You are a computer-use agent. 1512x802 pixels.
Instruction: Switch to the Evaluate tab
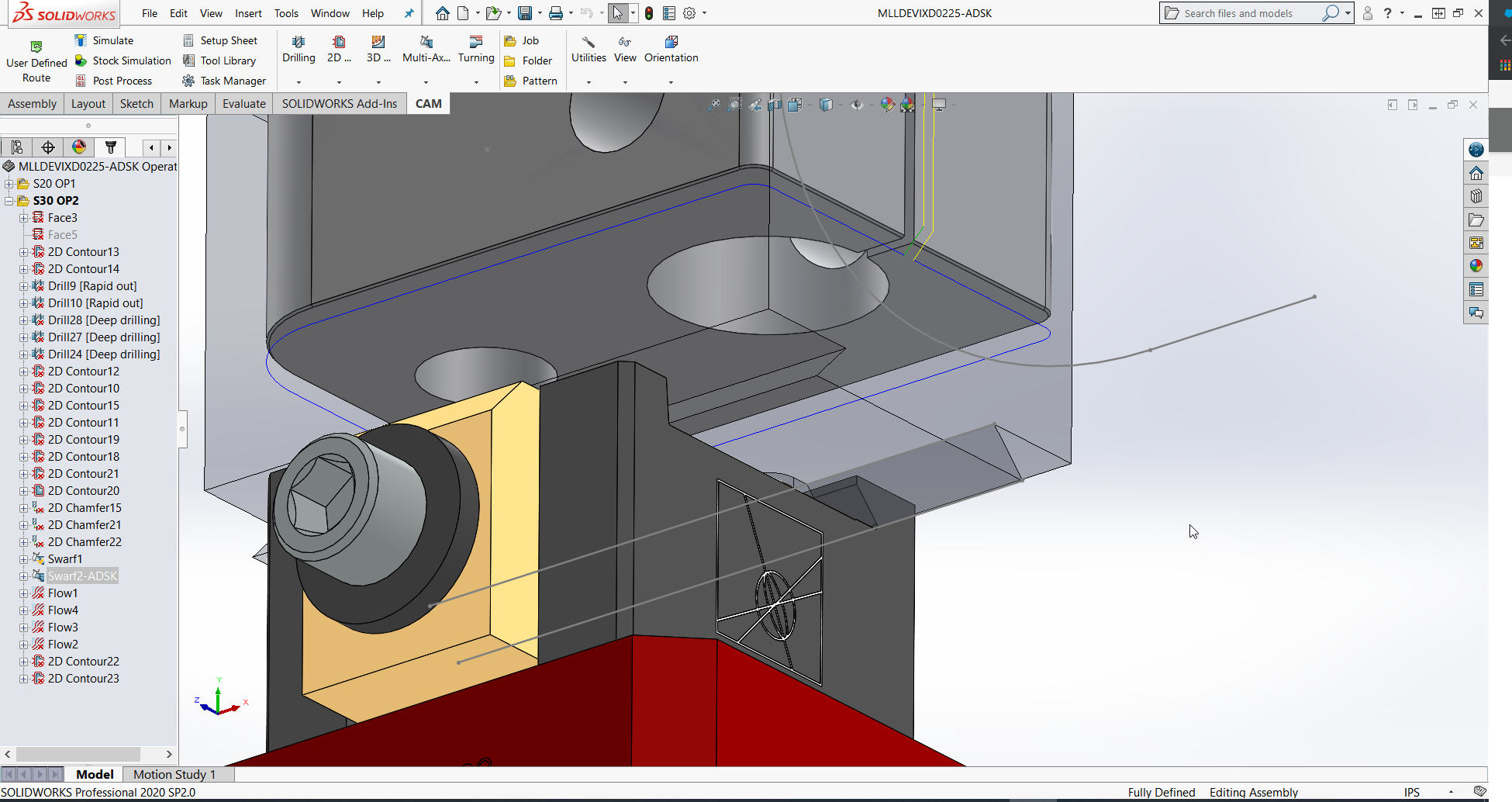[x=244, y=104]
